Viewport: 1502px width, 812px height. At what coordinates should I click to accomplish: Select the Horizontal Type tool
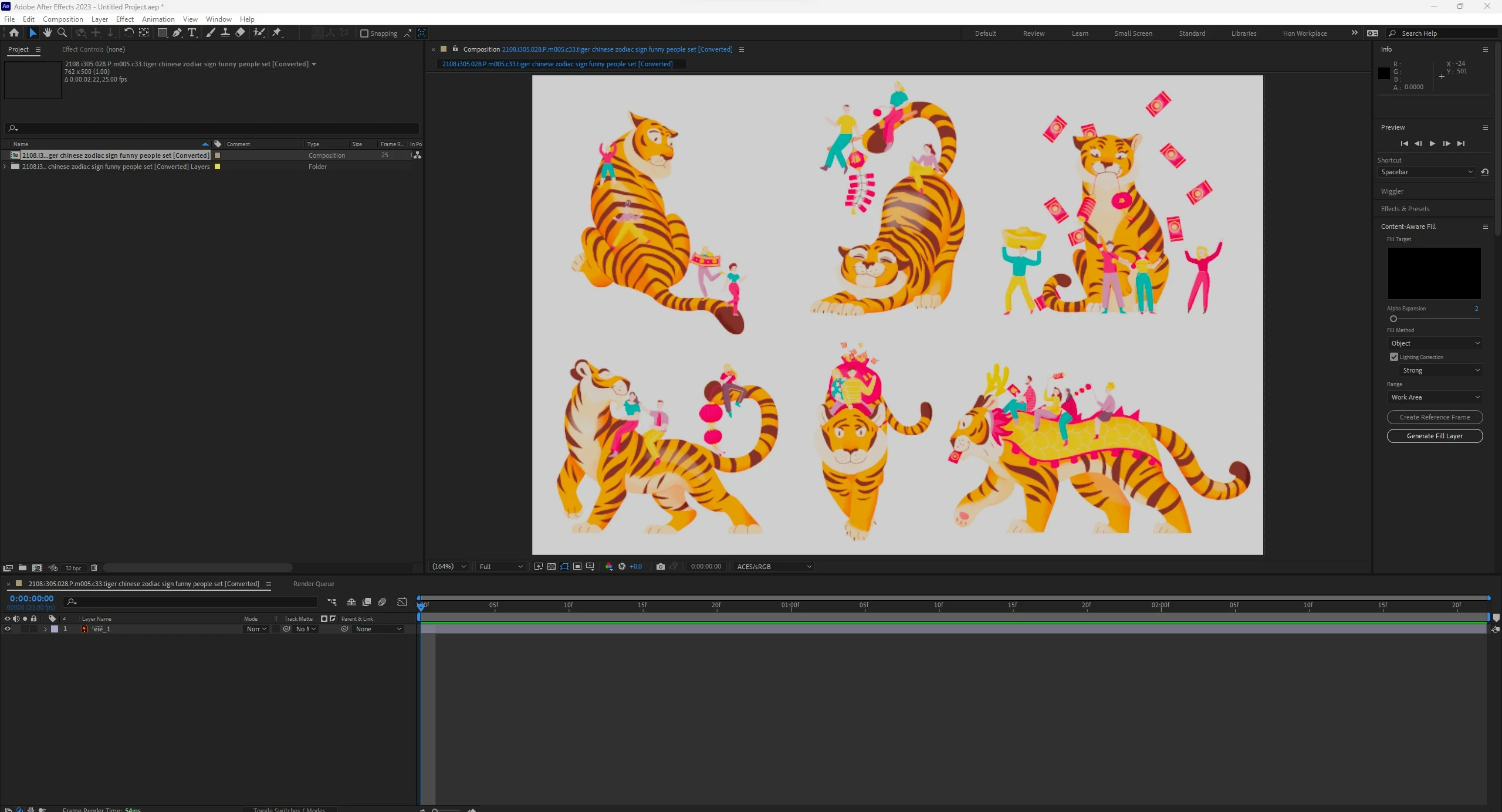click(x=192, y=33)
